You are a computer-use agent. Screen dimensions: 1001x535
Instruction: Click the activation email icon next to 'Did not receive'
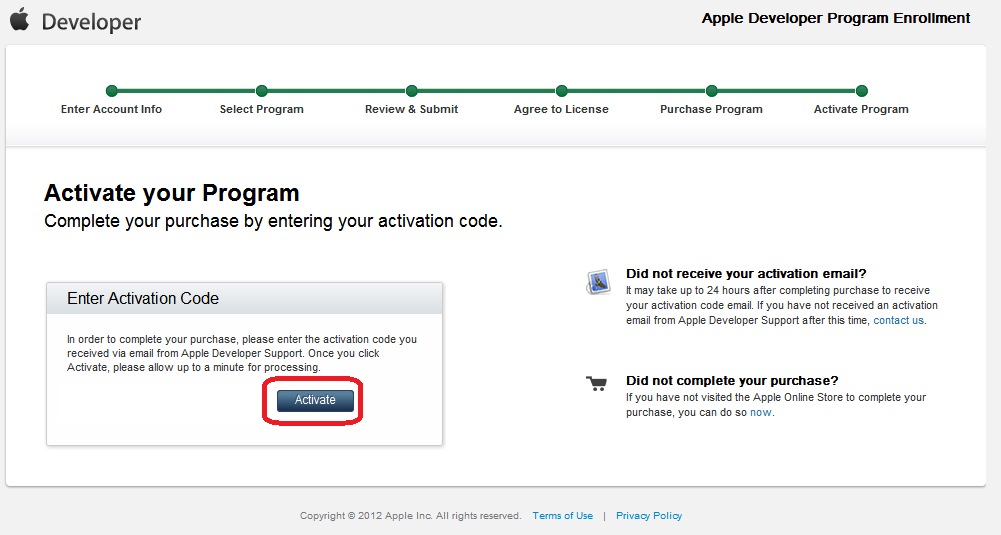598,282
